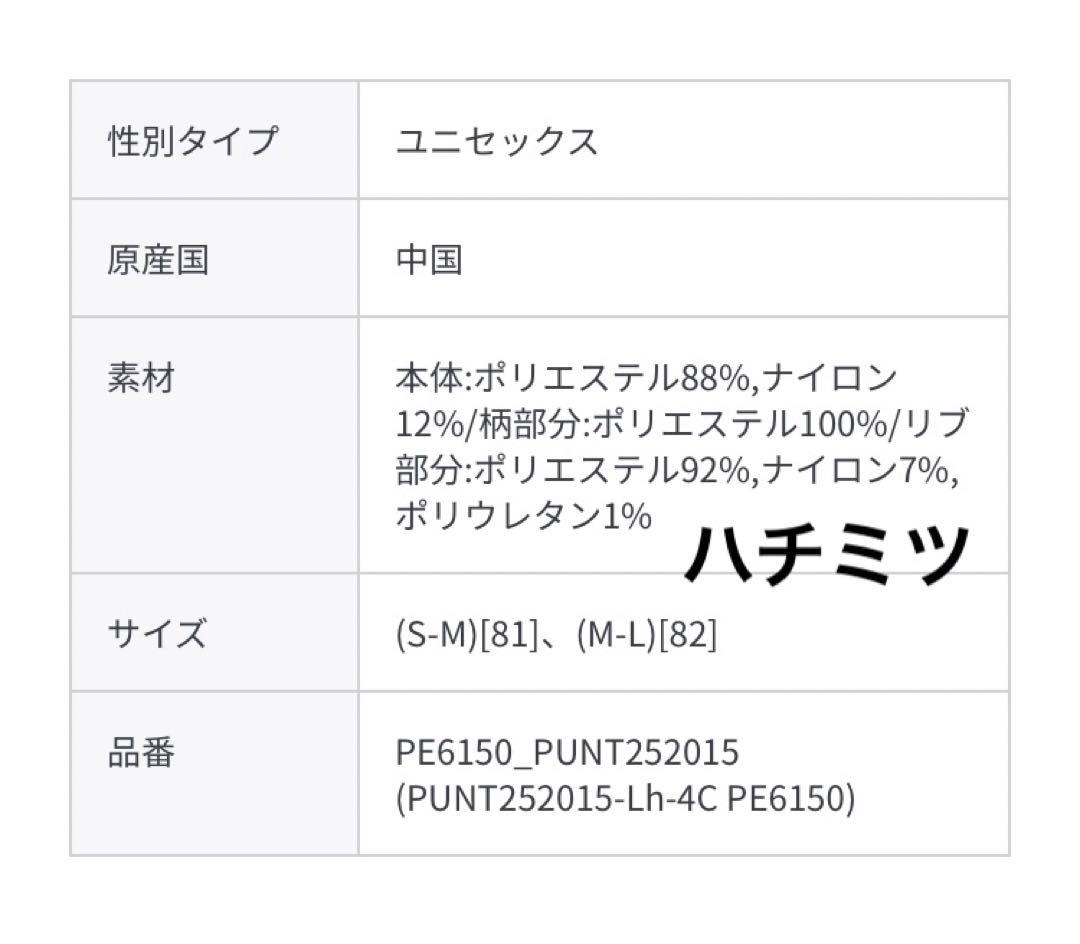Click the 性別タイプ row label
This screenshot has width=1080, height=944.
point(191,141)
